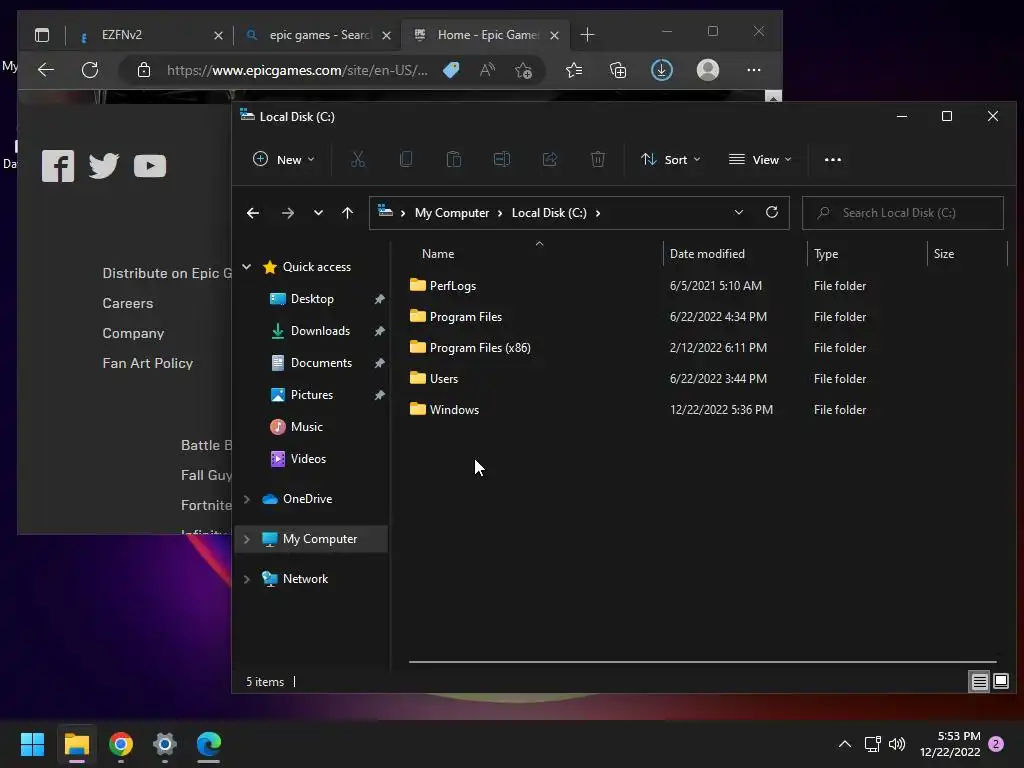Screen dimensions: 1024x768
Task: Switch to epic games Search tab
Action: (x=317, y=35)
